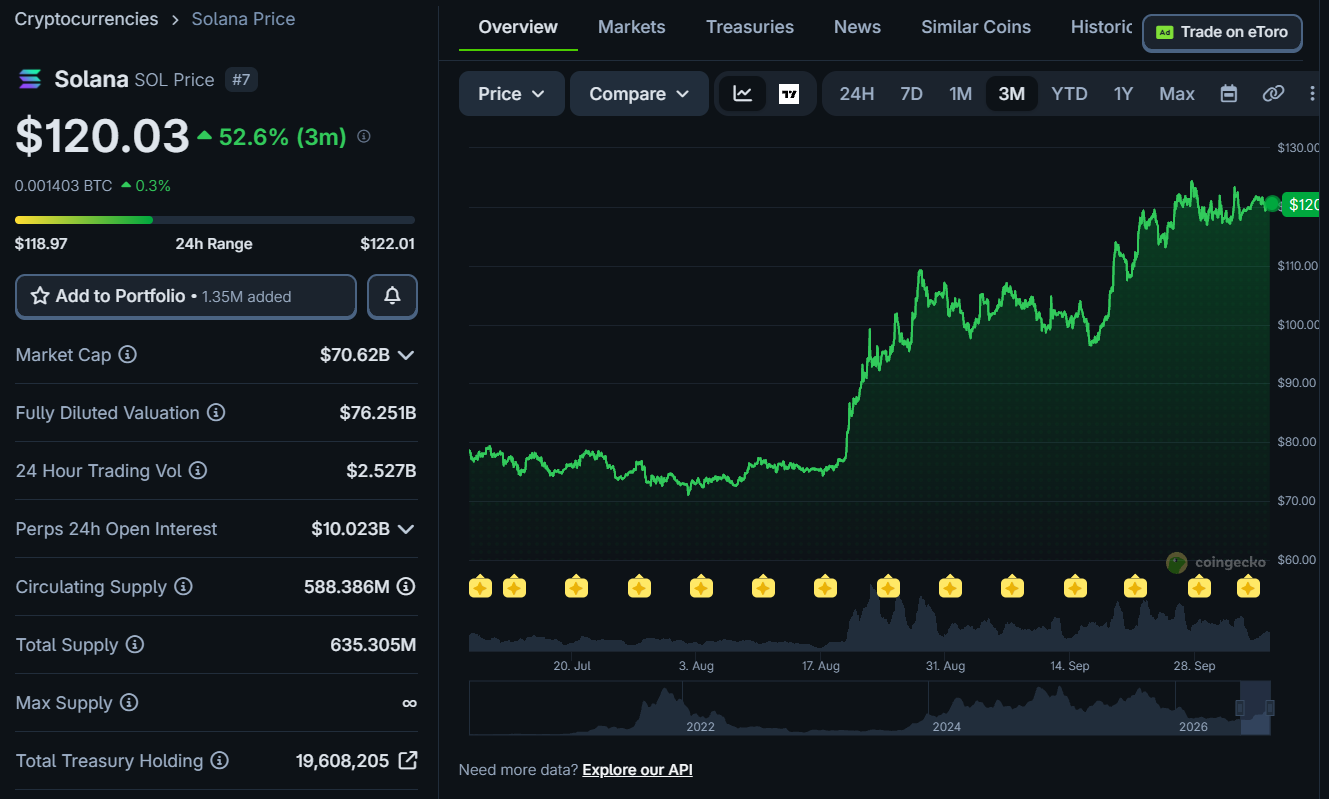1329x799 pixels.
Task: Click the 3M time range button
Action: point(1011,94)
